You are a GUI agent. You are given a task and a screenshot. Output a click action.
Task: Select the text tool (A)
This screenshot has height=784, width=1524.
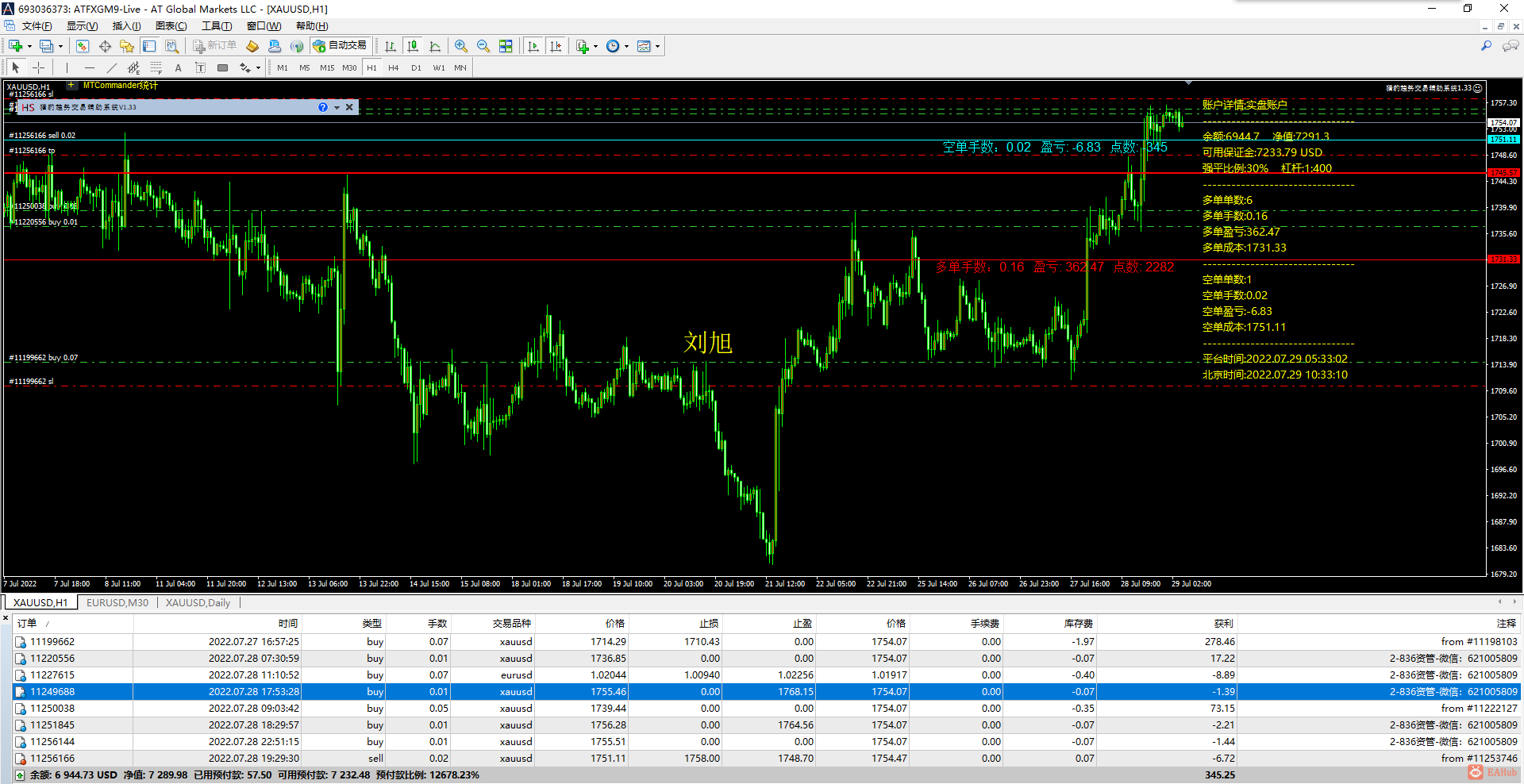178,67
